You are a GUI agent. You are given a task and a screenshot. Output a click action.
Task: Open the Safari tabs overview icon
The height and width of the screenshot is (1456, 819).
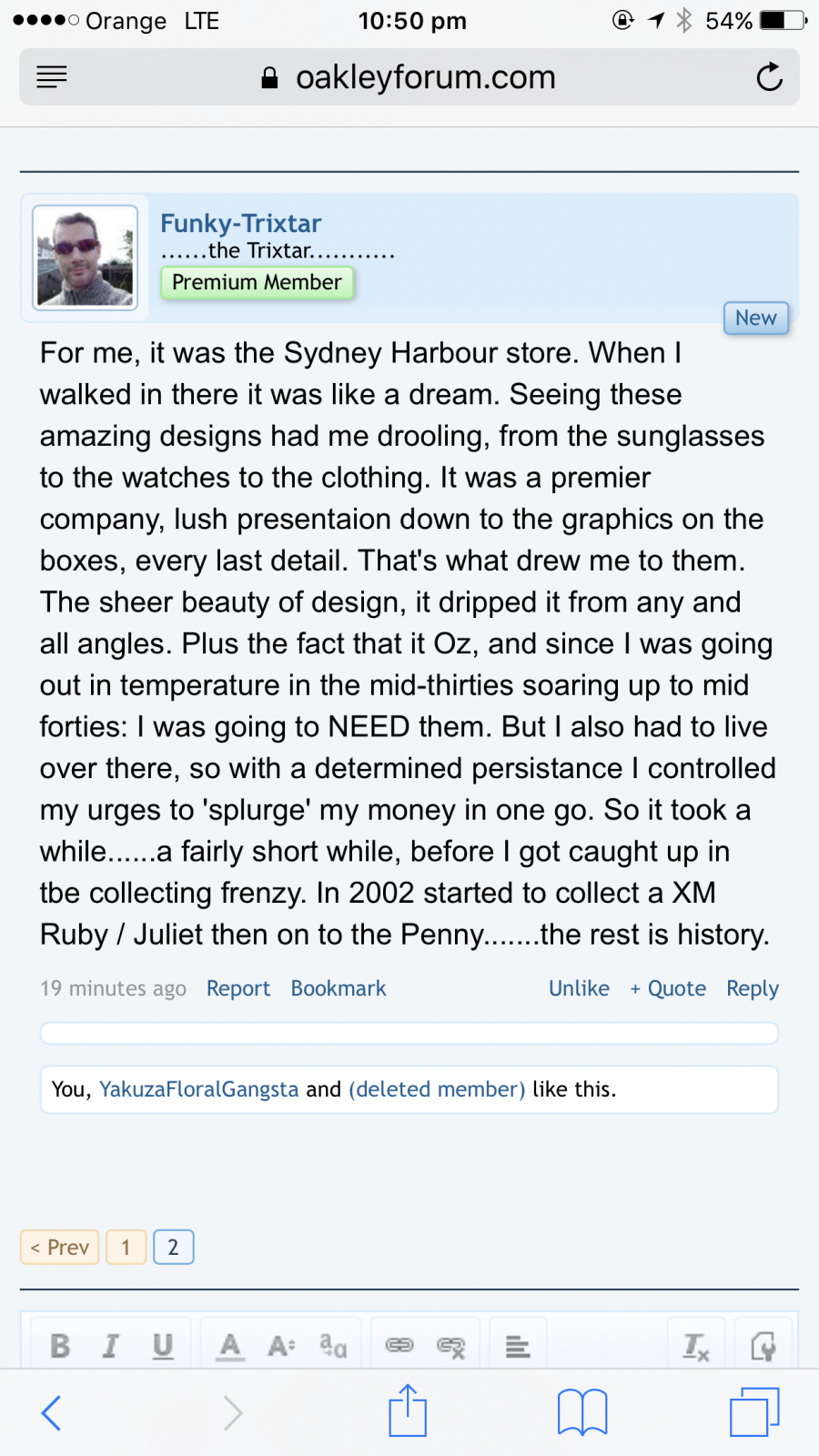coord(754,1412)
